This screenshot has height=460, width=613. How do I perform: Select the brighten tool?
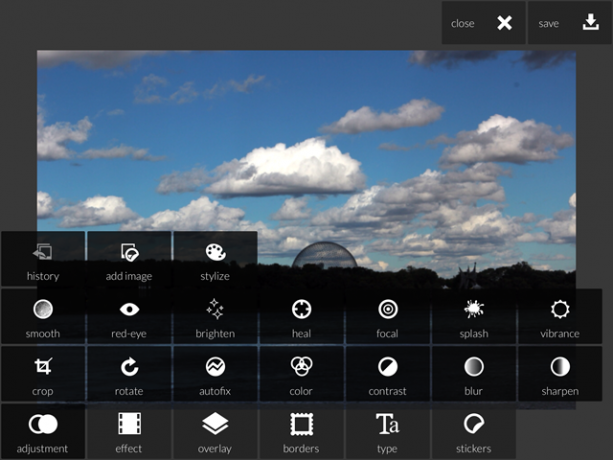click(x=215, y=317)
